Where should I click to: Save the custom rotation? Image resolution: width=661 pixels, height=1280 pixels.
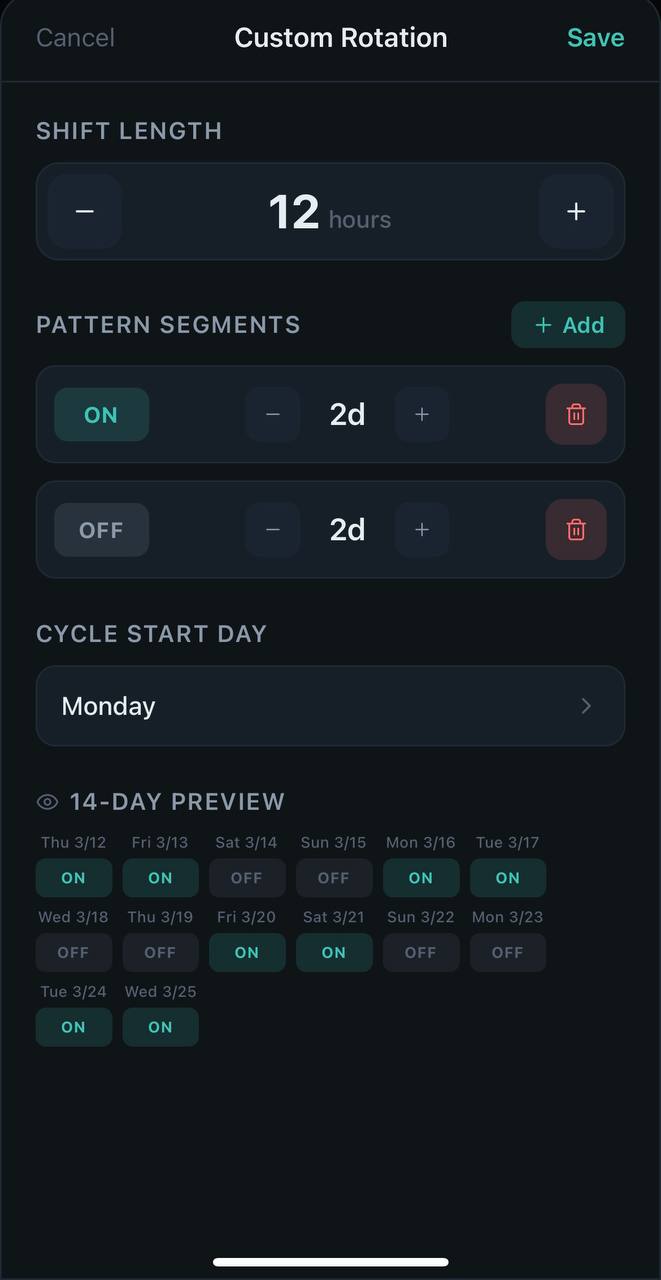[595, 37]
